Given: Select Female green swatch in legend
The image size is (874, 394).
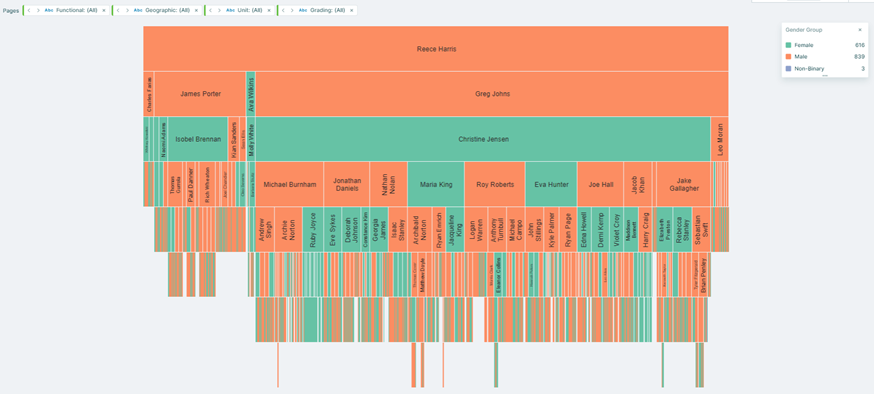Looking at the screenshot, I should 788,45.
